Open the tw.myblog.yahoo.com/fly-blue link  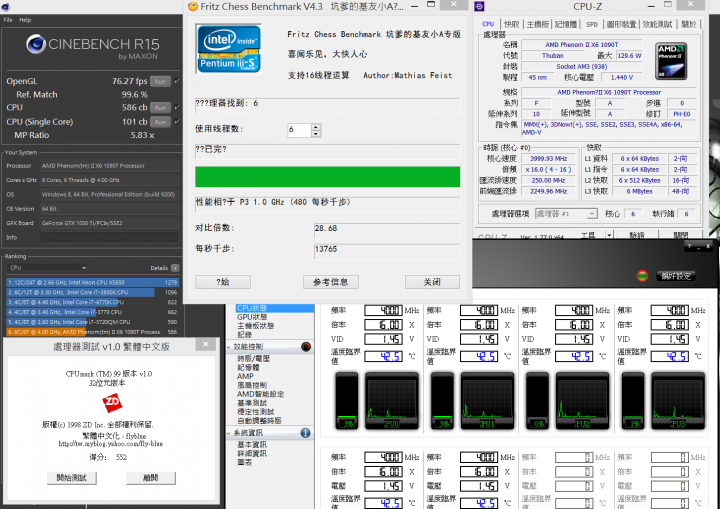coord(111,444)
